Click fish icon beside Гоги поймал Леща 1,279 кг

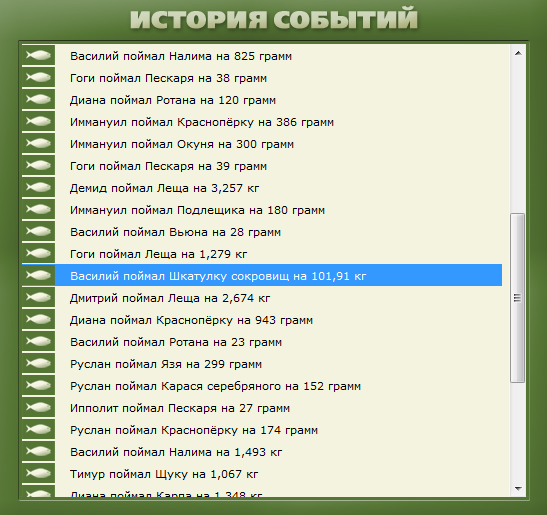pos(38,253)
